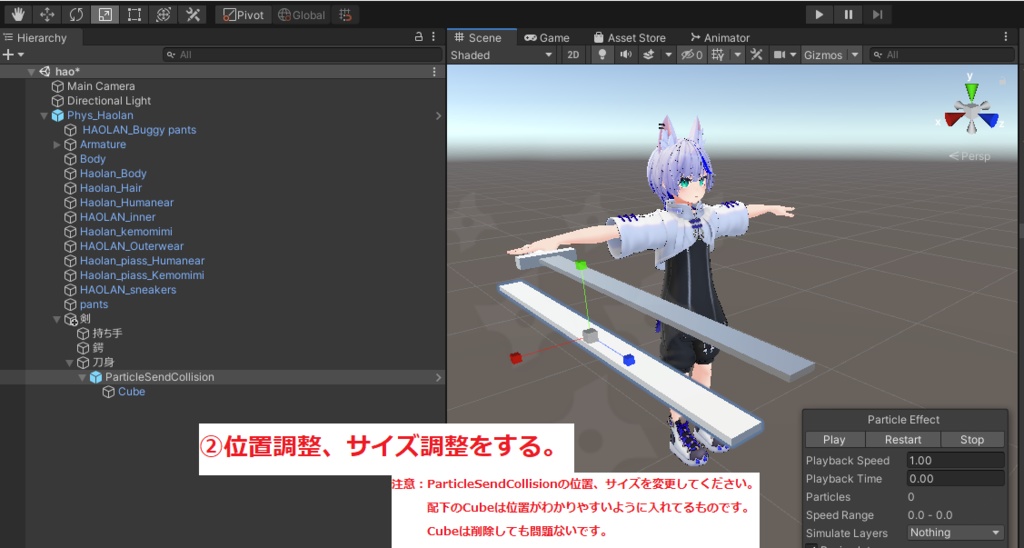Screen dimensions: 1024x548
Task: Expand the Armature node
Action: (x=57, y=144)
